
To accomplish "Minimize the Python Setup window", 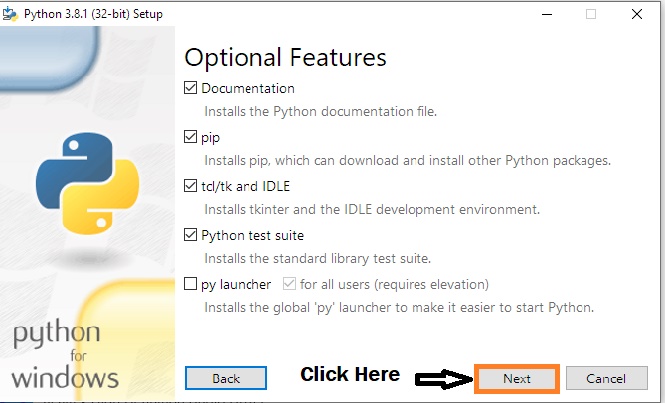I will (x=547, y=14).
